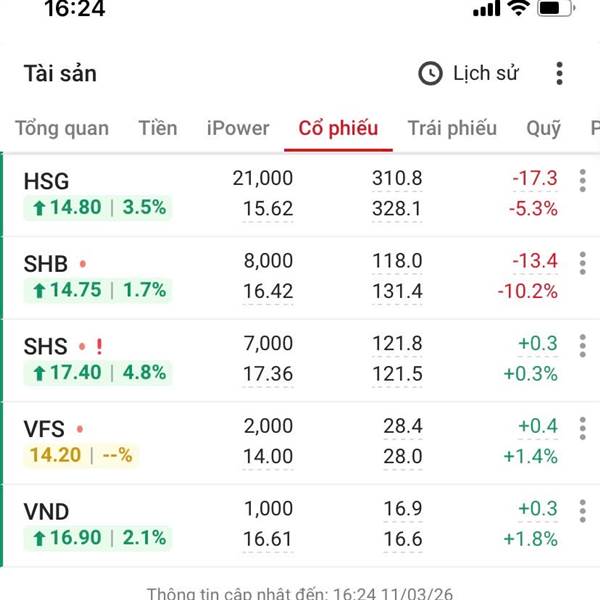Switch to the Tiền tab
The width and height of the screenshot is (600, 600).
[158, 128]
